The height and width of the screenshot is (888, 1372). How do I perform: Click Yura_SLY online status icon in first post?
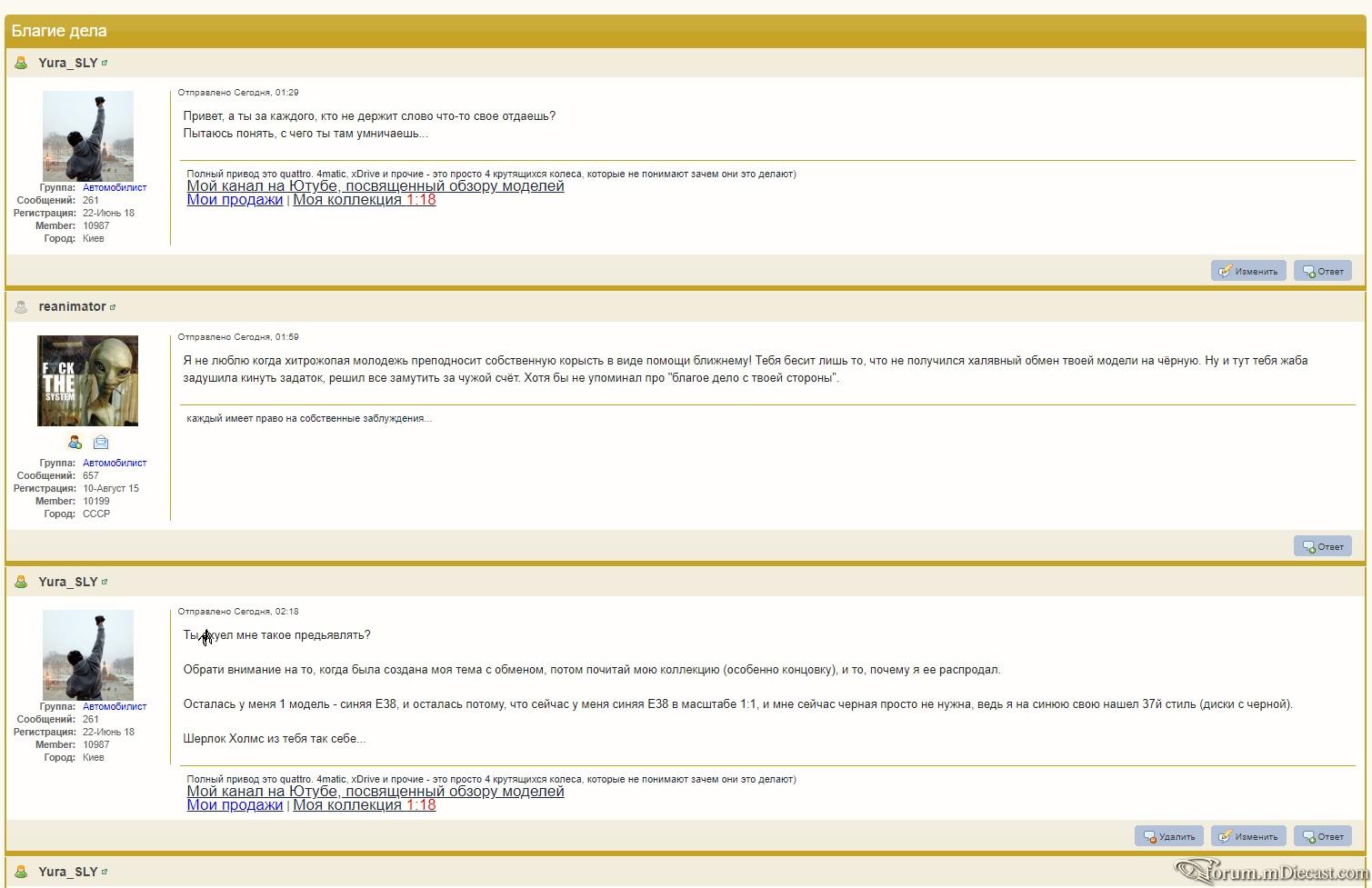pos(21,63)
